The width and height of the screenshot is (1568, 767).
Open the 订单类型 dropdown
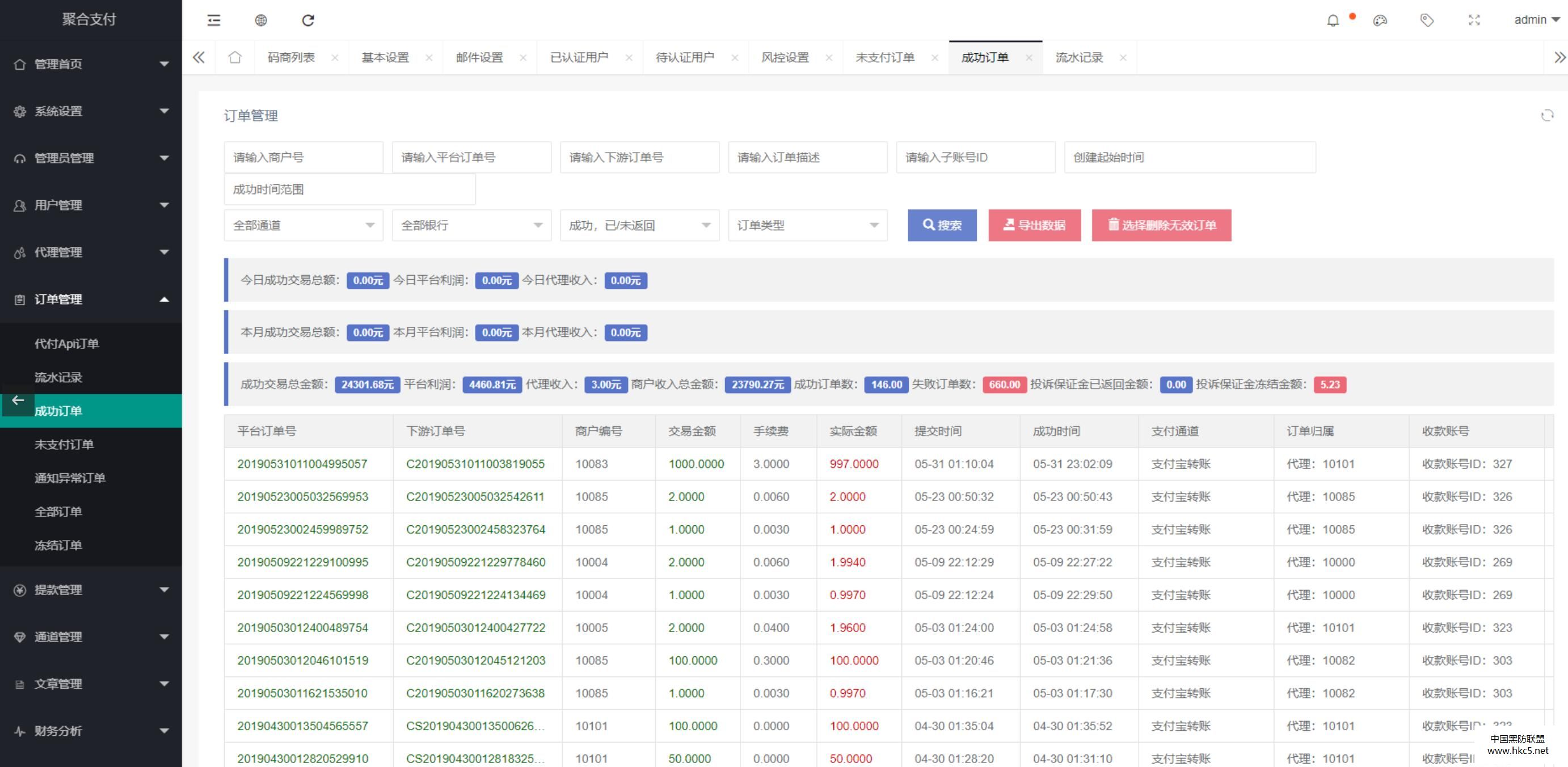coord(807,225)
